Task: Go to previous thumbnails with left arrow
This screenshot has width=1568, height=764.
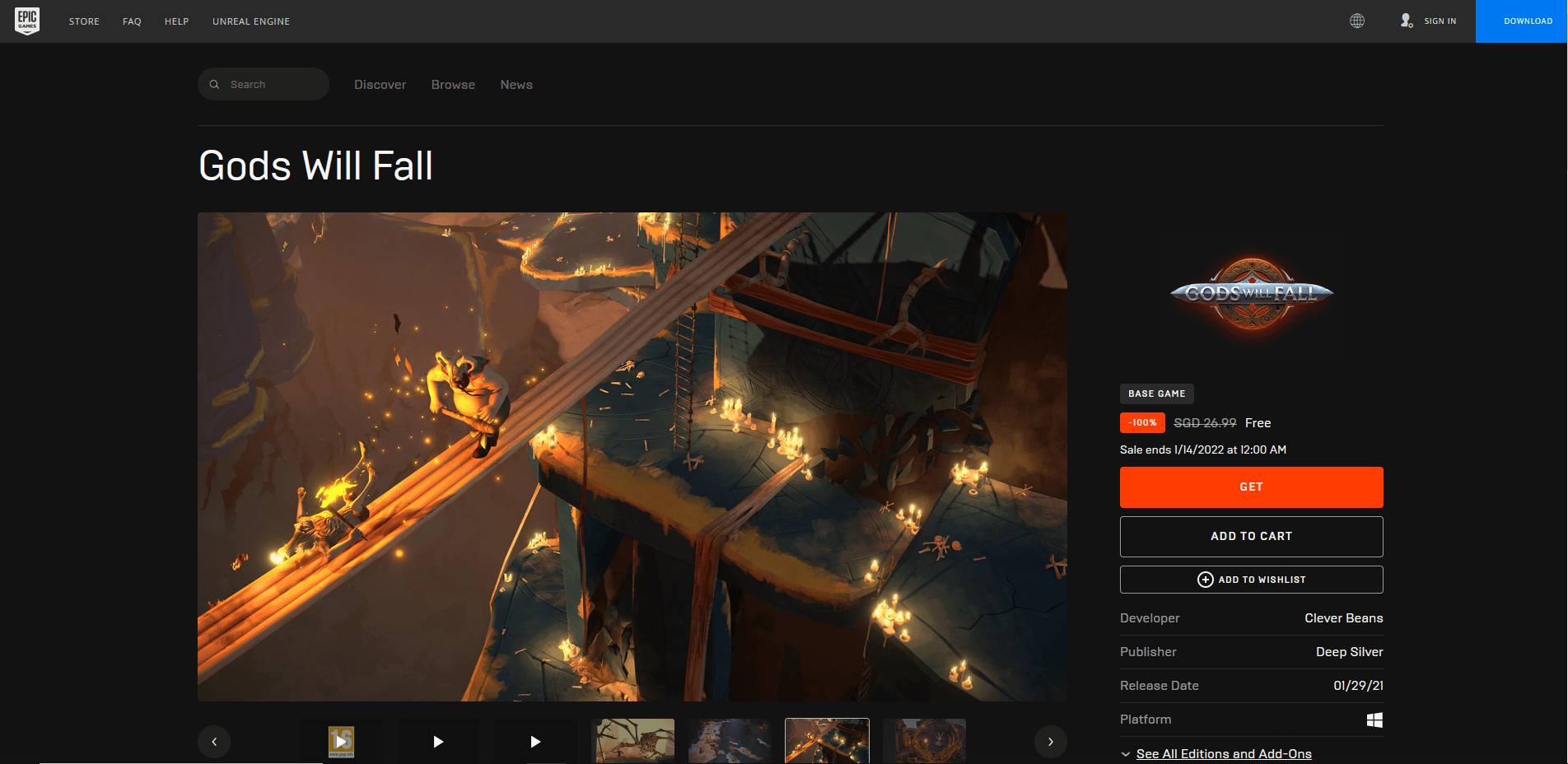Action: (x=214, y=742)
